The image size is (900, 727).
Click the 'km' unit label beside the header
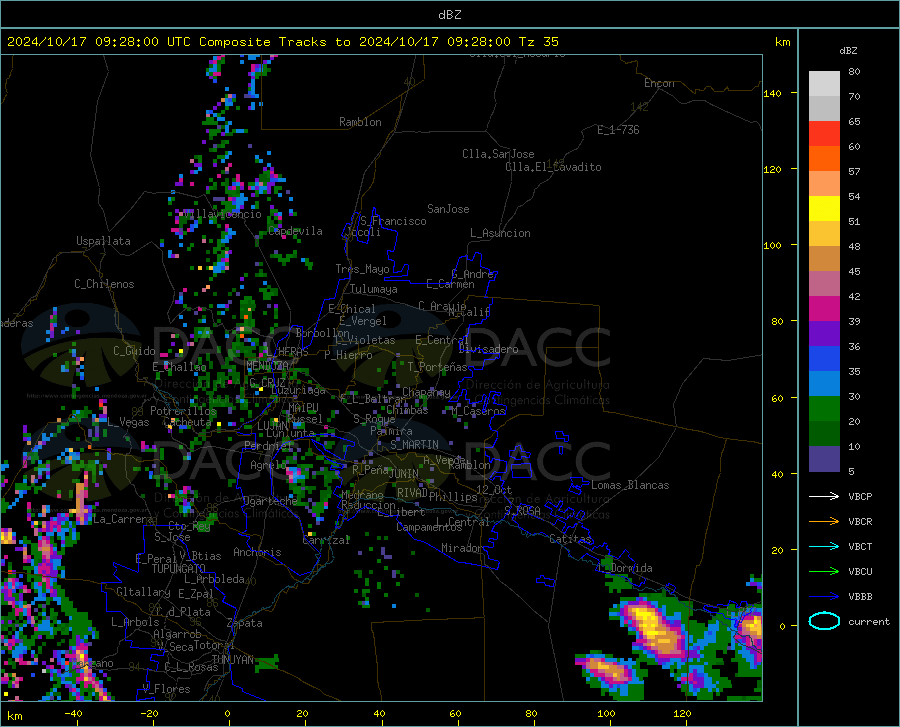pos(782,42)
